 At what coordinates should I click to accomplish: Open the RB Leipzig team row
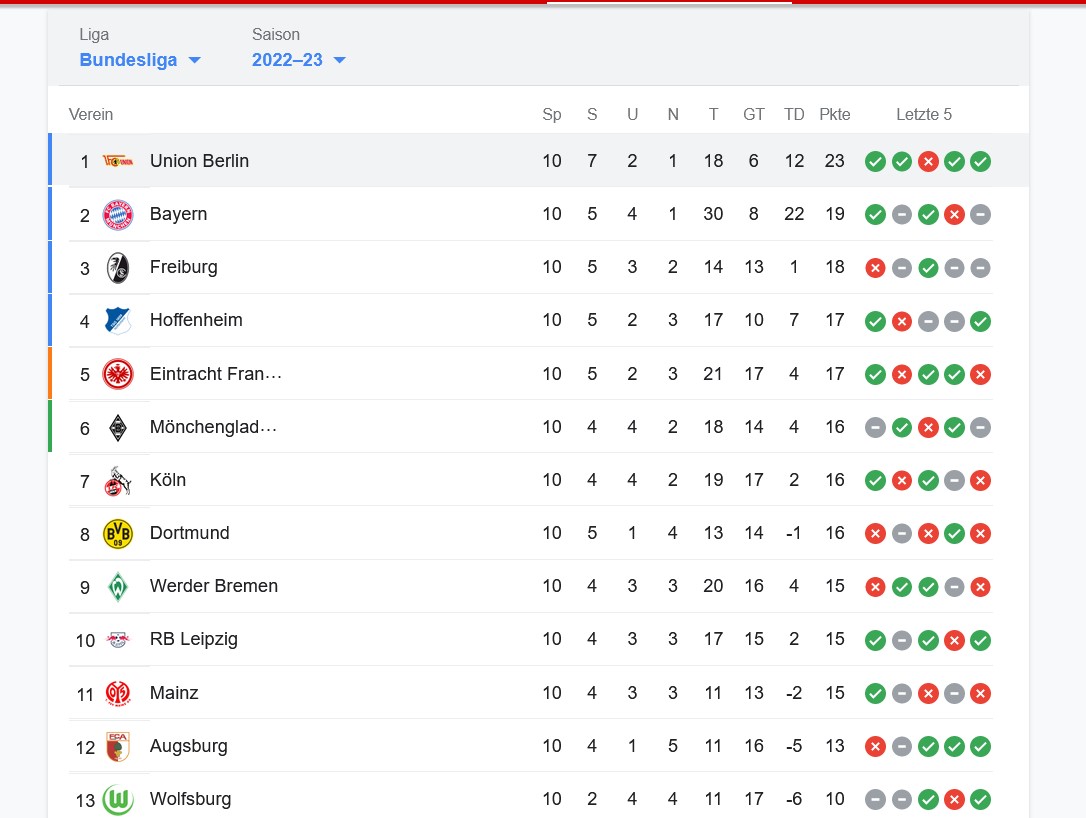tap(194, 639)
